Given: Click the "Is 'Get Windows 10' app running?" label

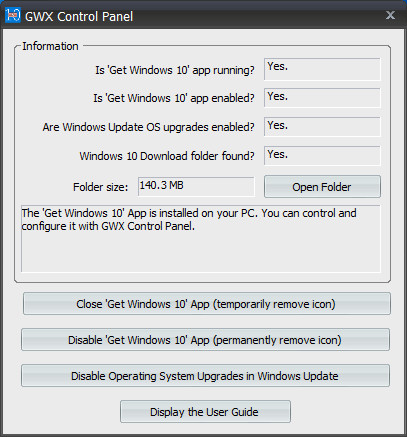Looking at the screenshot, I should (175, 70).
